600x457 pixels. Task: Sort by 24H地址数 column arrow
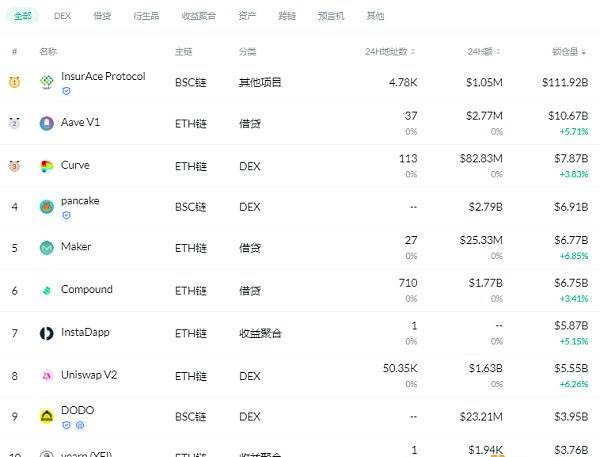pyautogui.click(x=413, y=52)
